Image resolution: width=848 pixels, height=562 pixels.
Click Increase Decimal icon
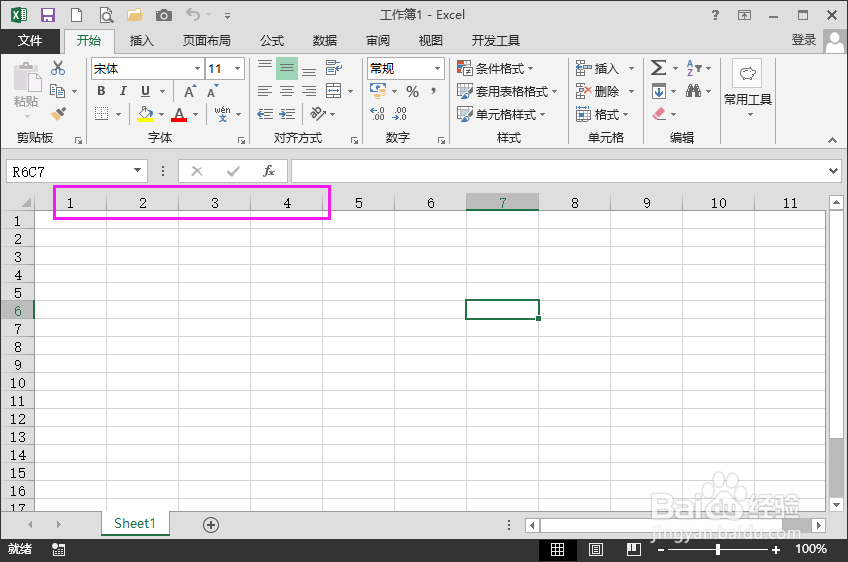click(x=377, y=113)
